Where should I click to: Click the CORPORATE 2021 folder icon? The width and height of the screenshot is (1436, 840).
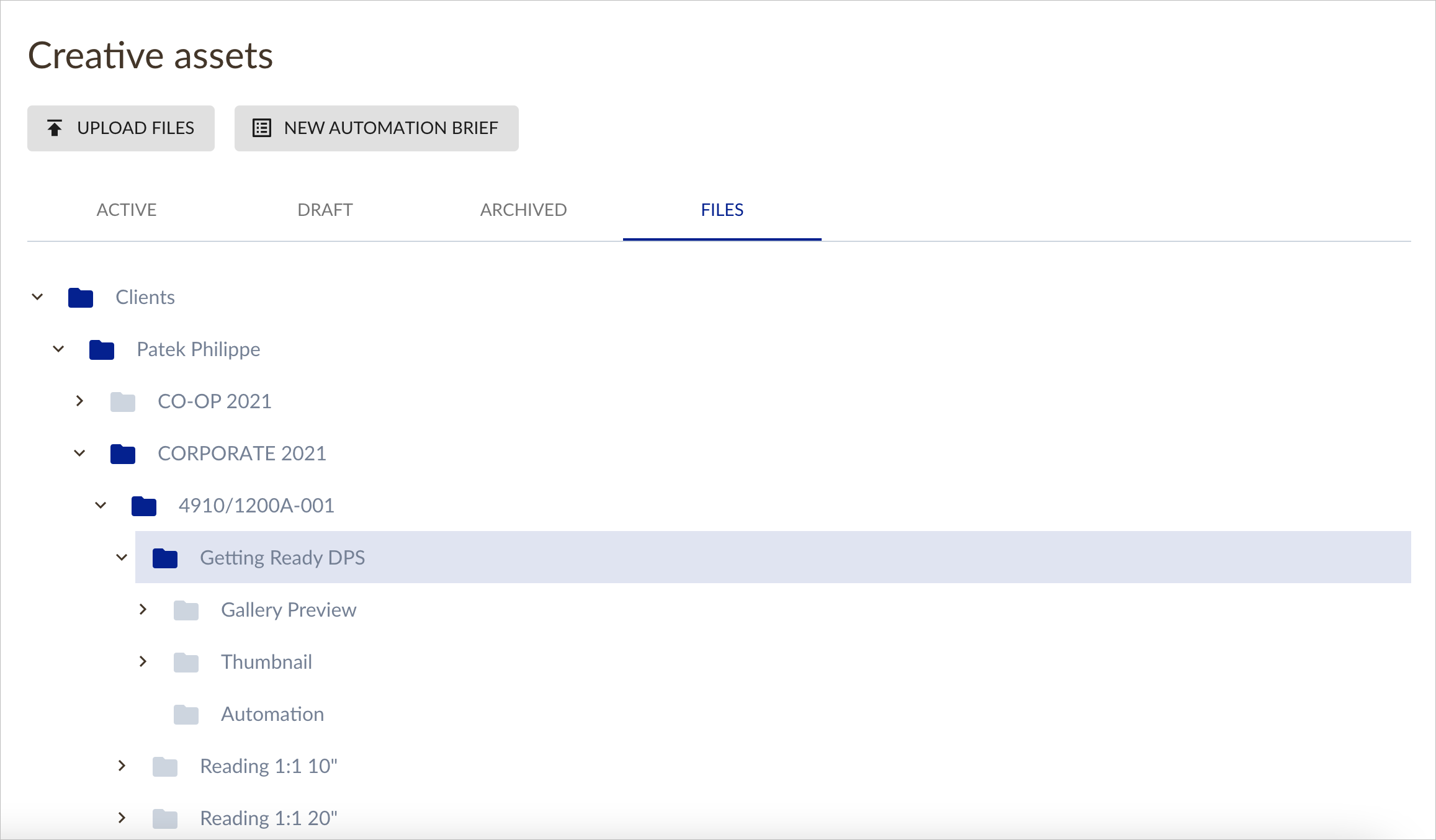(123, 454)
